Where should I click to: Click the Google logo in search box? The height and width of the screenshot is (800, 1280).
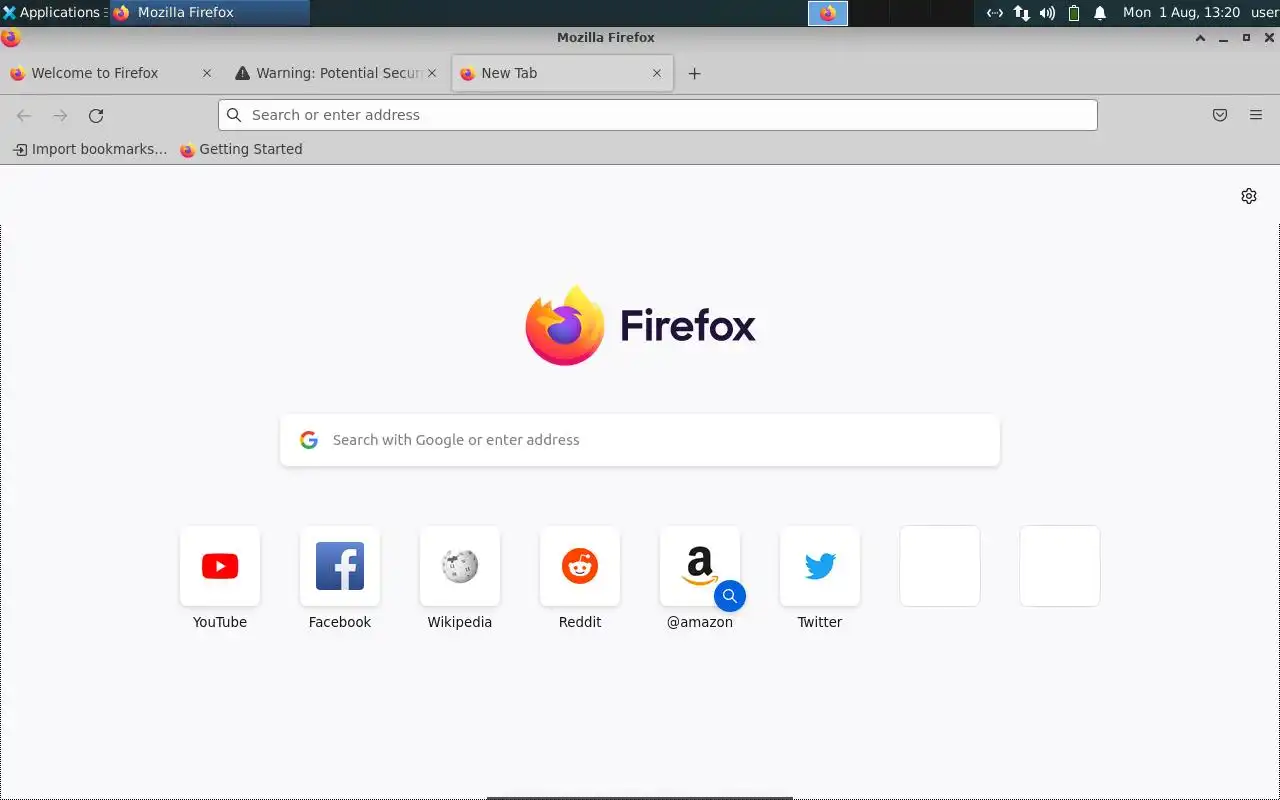(309, 440)
